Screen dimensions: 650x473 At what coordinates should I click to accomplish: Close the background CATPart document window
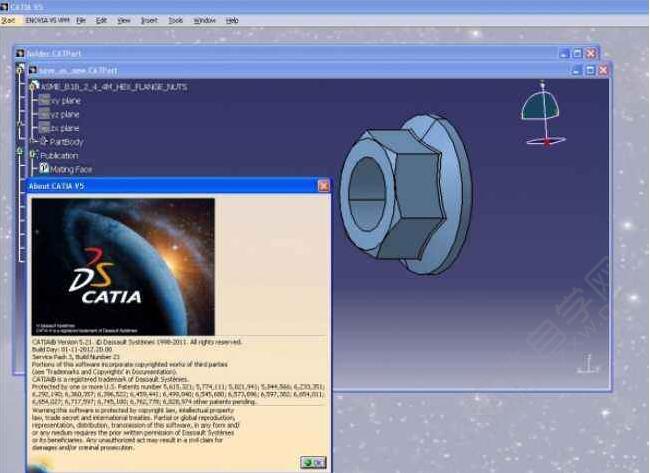(591, 53)
